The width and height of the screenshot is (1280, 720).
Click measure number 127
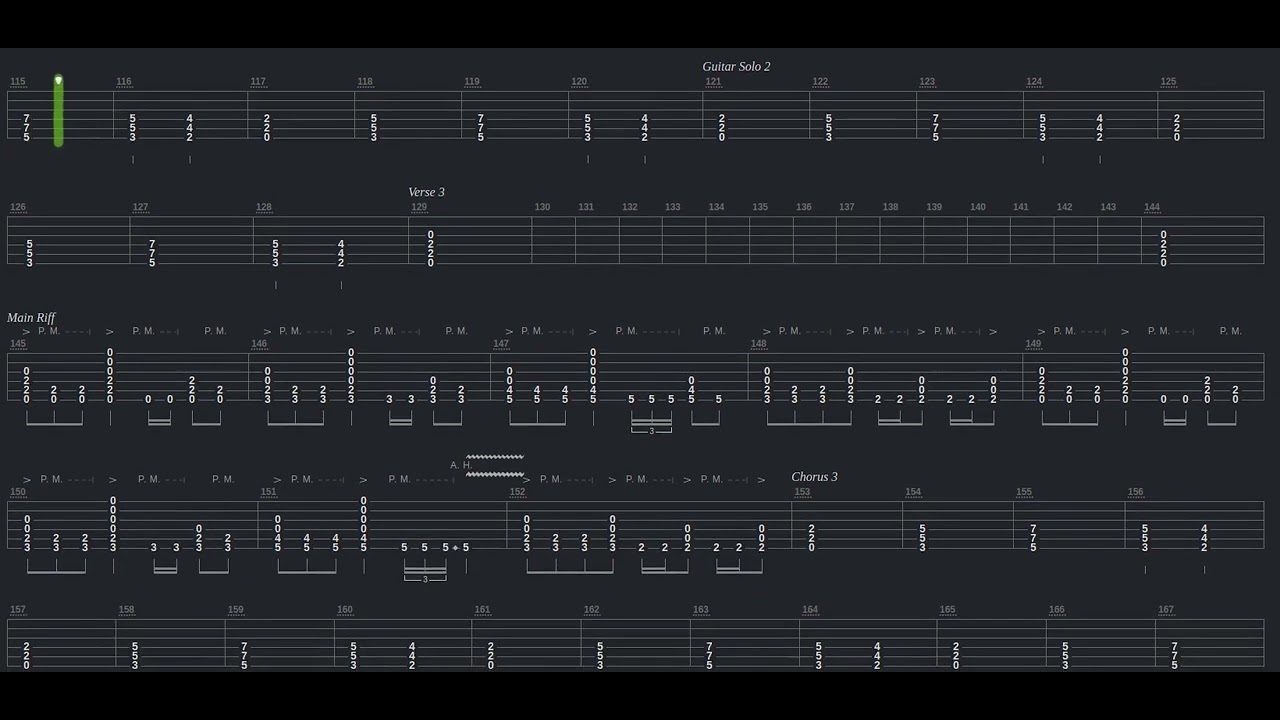point(140,208)
